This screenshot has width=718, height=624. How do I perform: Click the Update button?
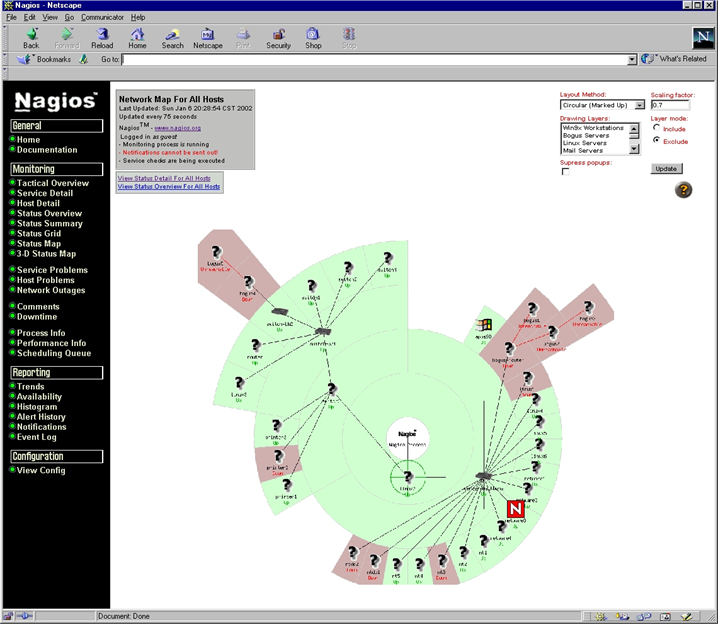pyautogui.click(x=666, y=168)
